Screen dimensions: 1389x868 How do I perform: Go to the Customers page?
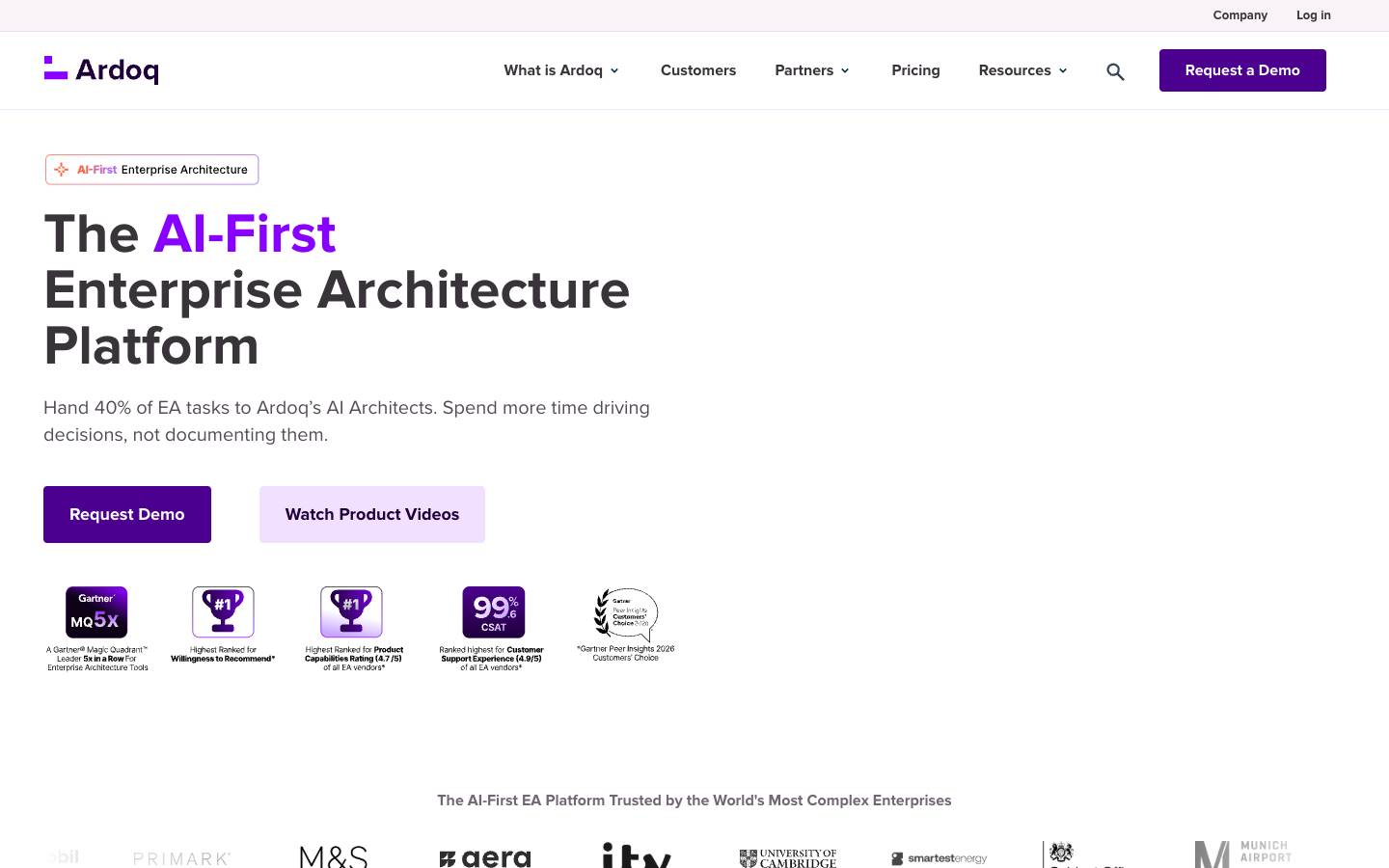pyautogui.click(x=698, y=70)
